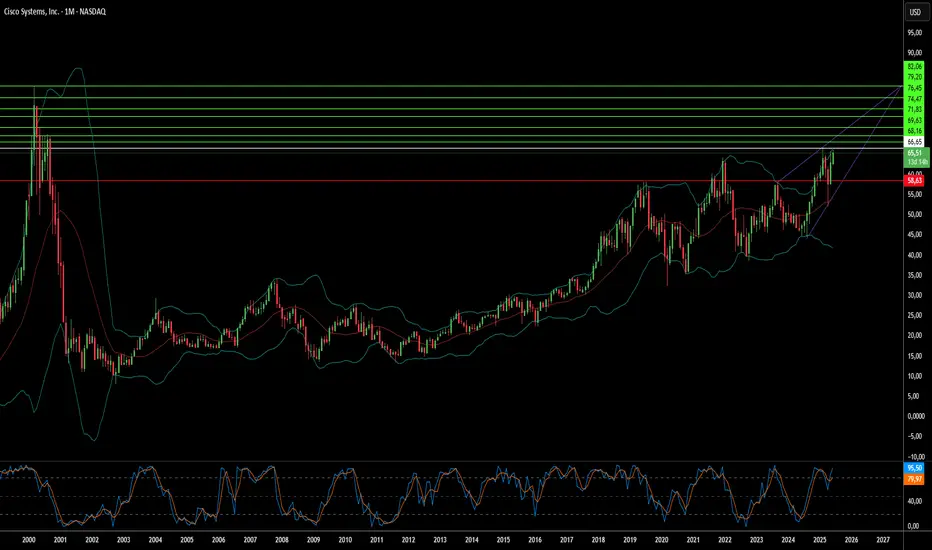Click the 2027 year label on time axis
Image resolution: width=932 pixels, height=550 pixels.
coord(883,540)
